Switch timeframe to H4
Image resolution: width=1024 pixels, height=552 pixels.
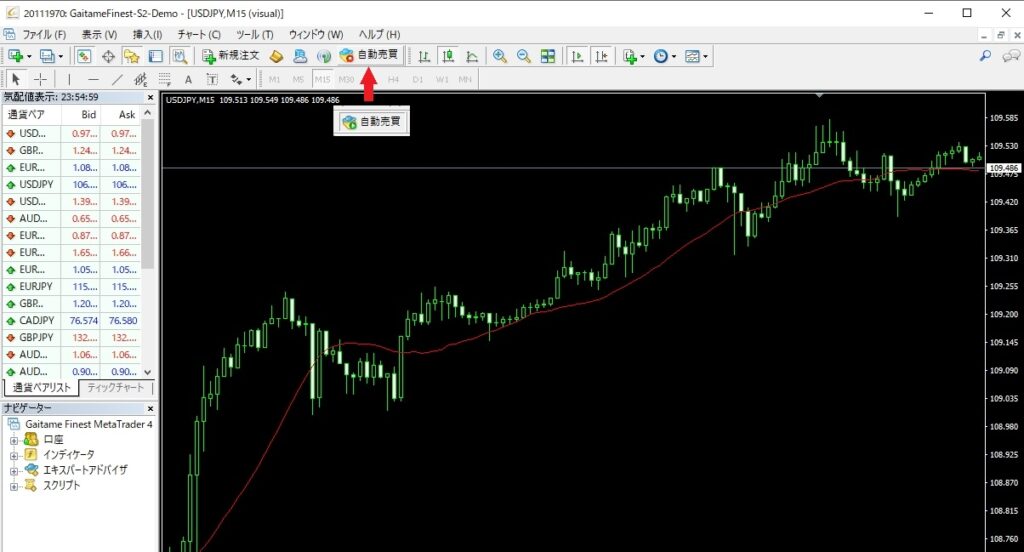point(393,80)
